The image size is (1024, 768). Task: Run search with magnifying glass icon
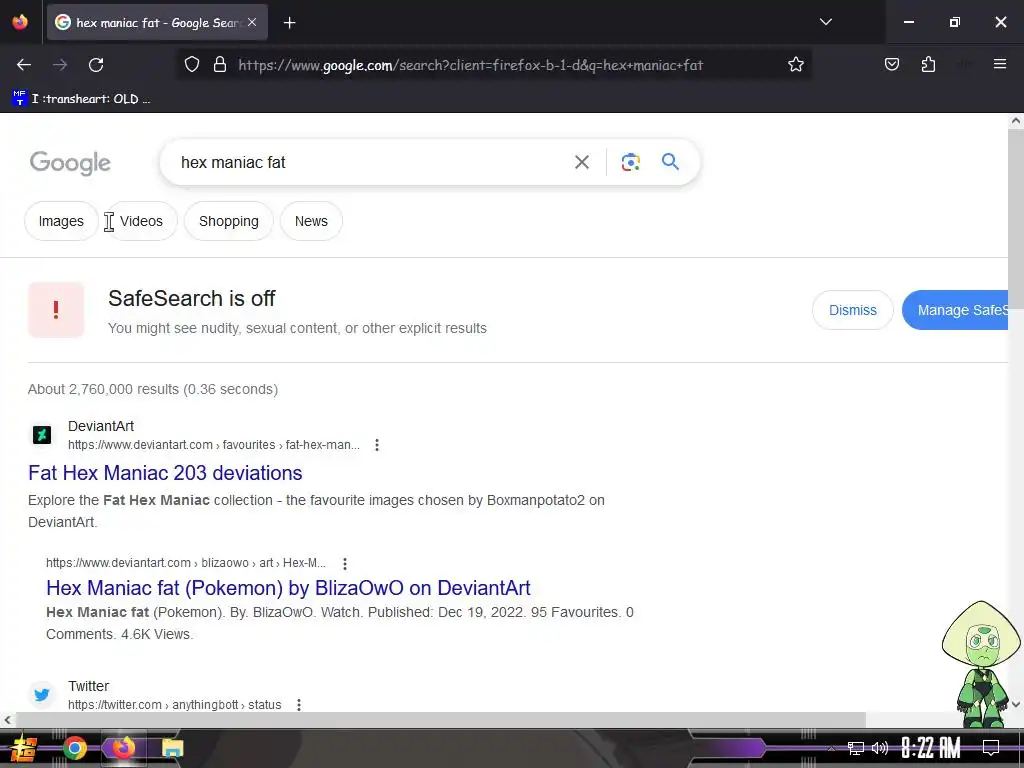coord(670,161)
